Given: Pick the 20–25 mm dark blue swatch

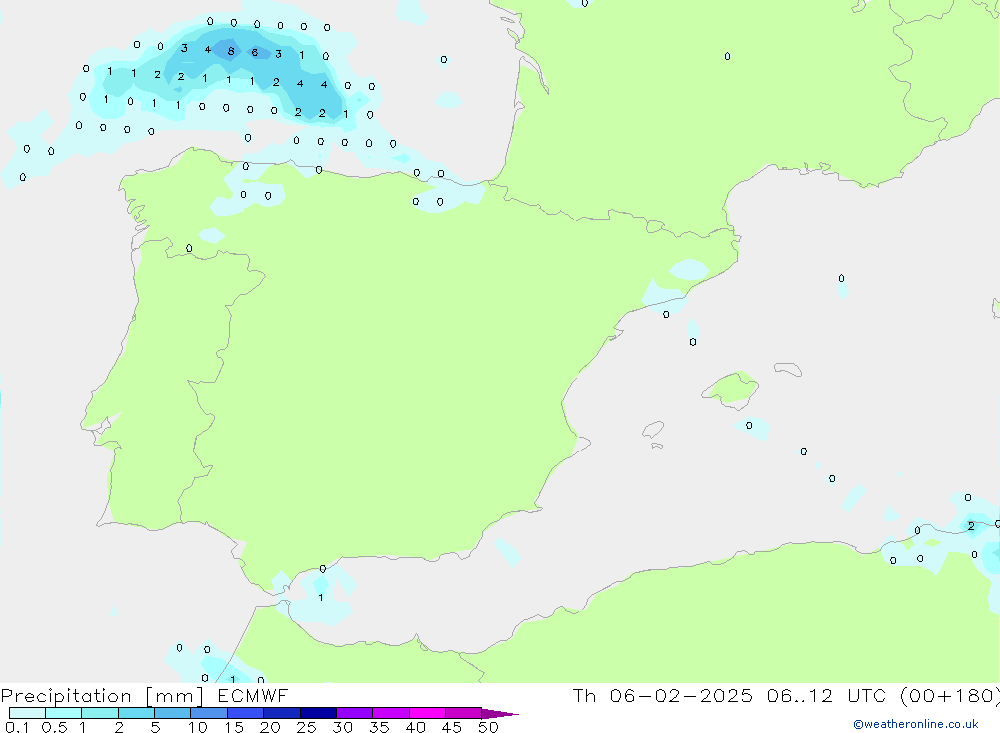Looking at the screenshot, I should click(x=282, y=713).
